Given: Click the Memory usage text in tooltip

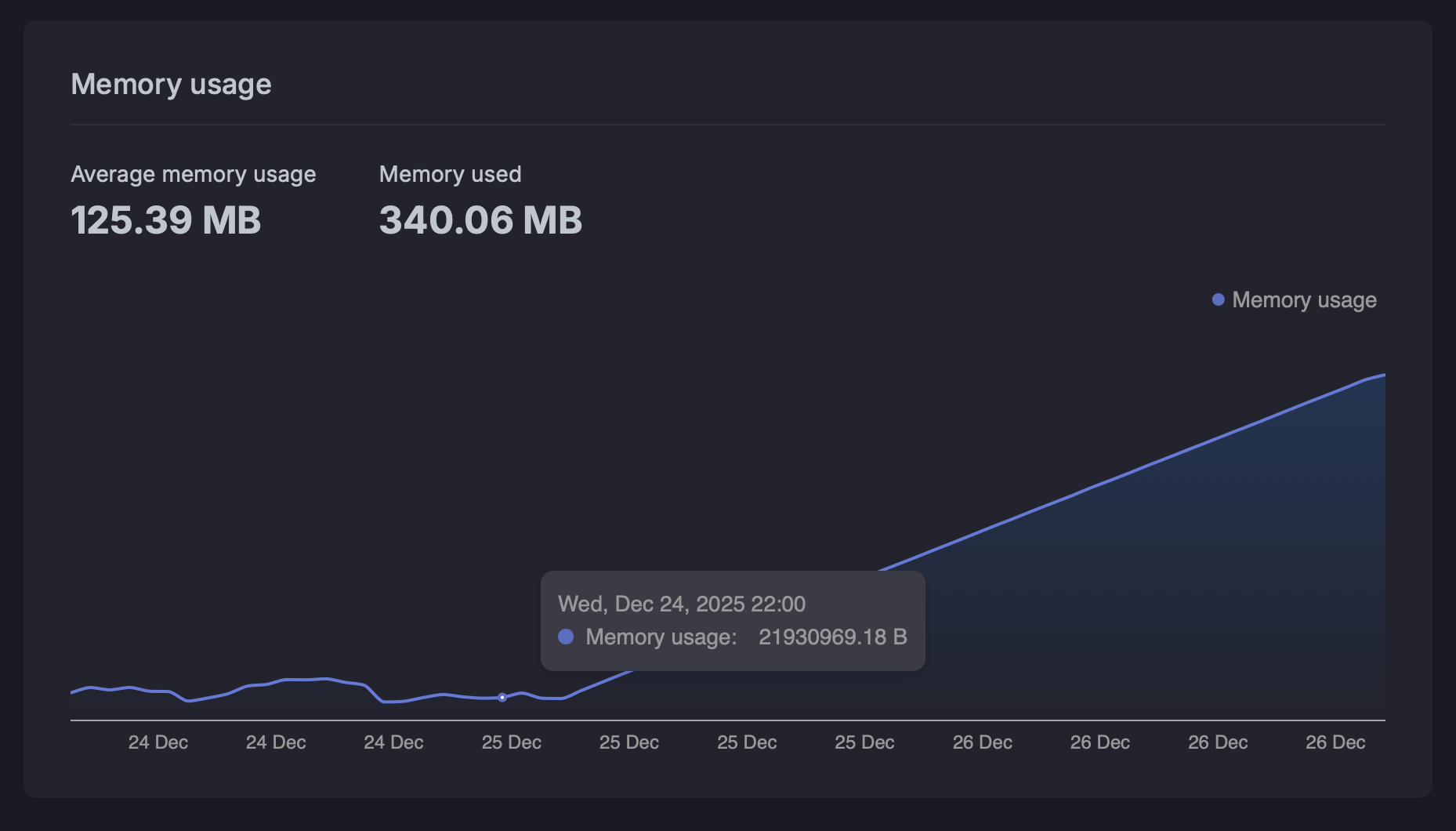Looking at the screenshot, I should click(x=661, y=637).
